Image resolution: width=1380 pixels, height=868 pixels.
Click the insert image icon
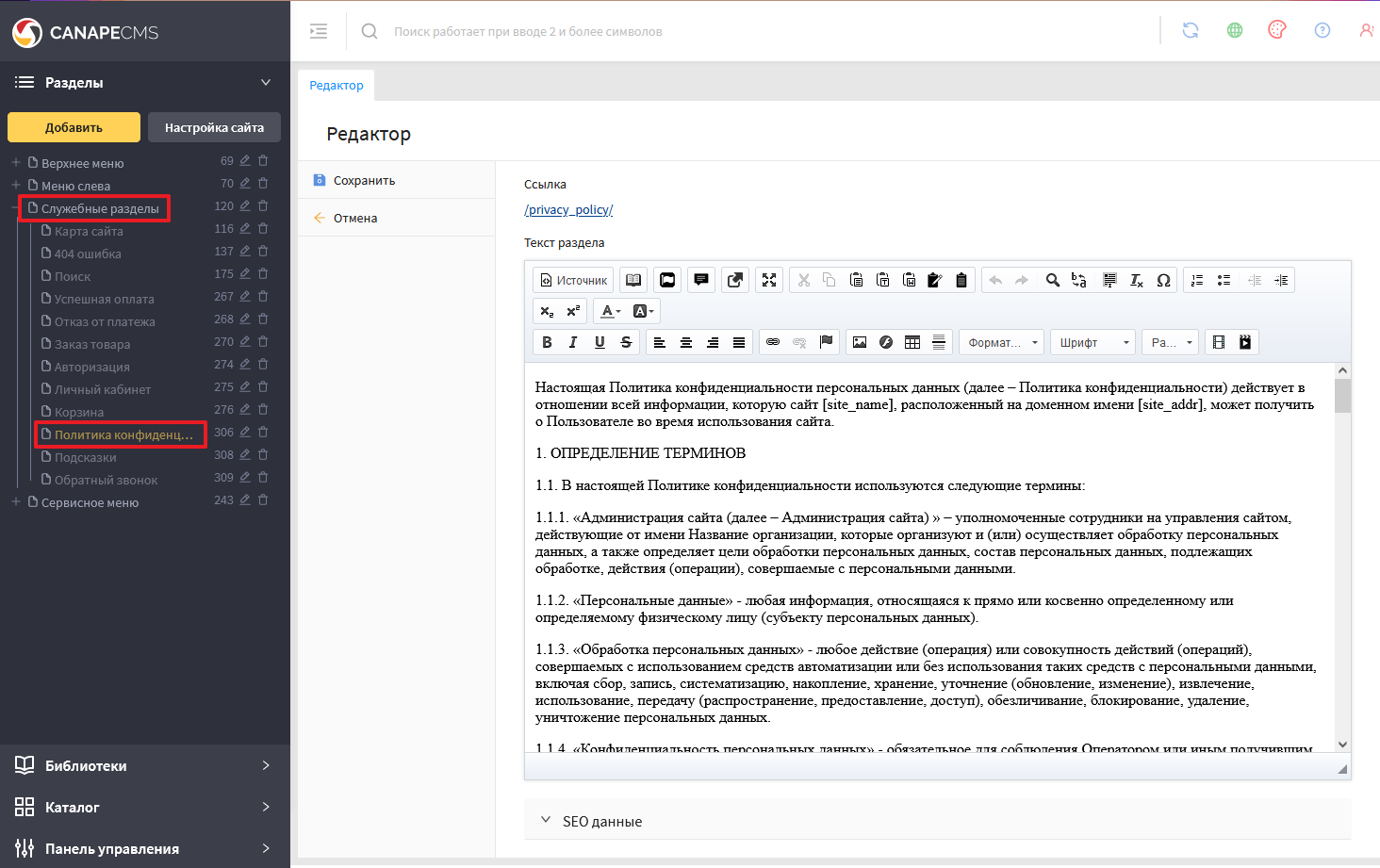click(x=860, y=342)
